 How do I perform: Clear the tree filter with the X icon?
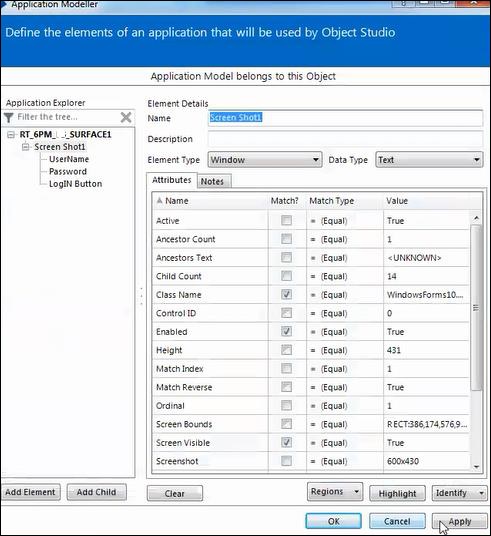click(126, 117)
